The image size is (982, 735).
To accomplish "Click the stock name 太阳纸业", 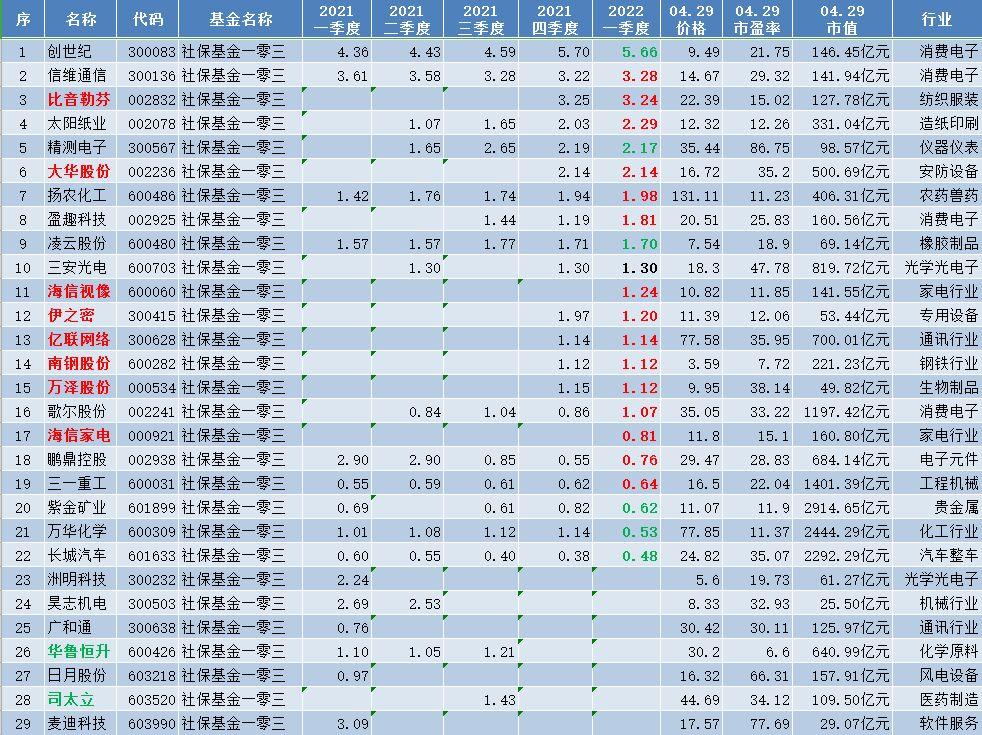I will [77, 123].
